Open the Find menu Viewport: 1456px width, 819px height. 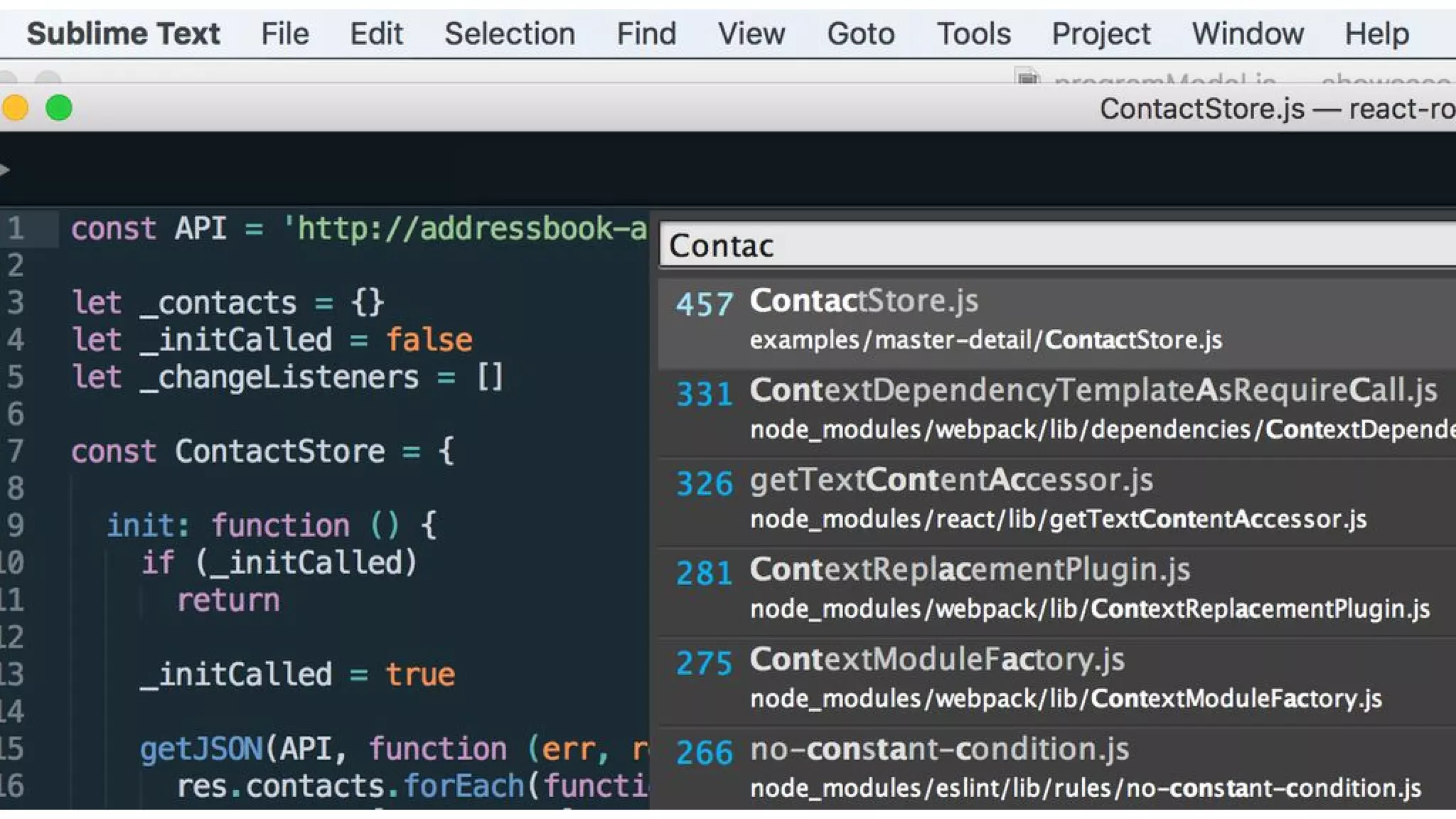[646, 33]
